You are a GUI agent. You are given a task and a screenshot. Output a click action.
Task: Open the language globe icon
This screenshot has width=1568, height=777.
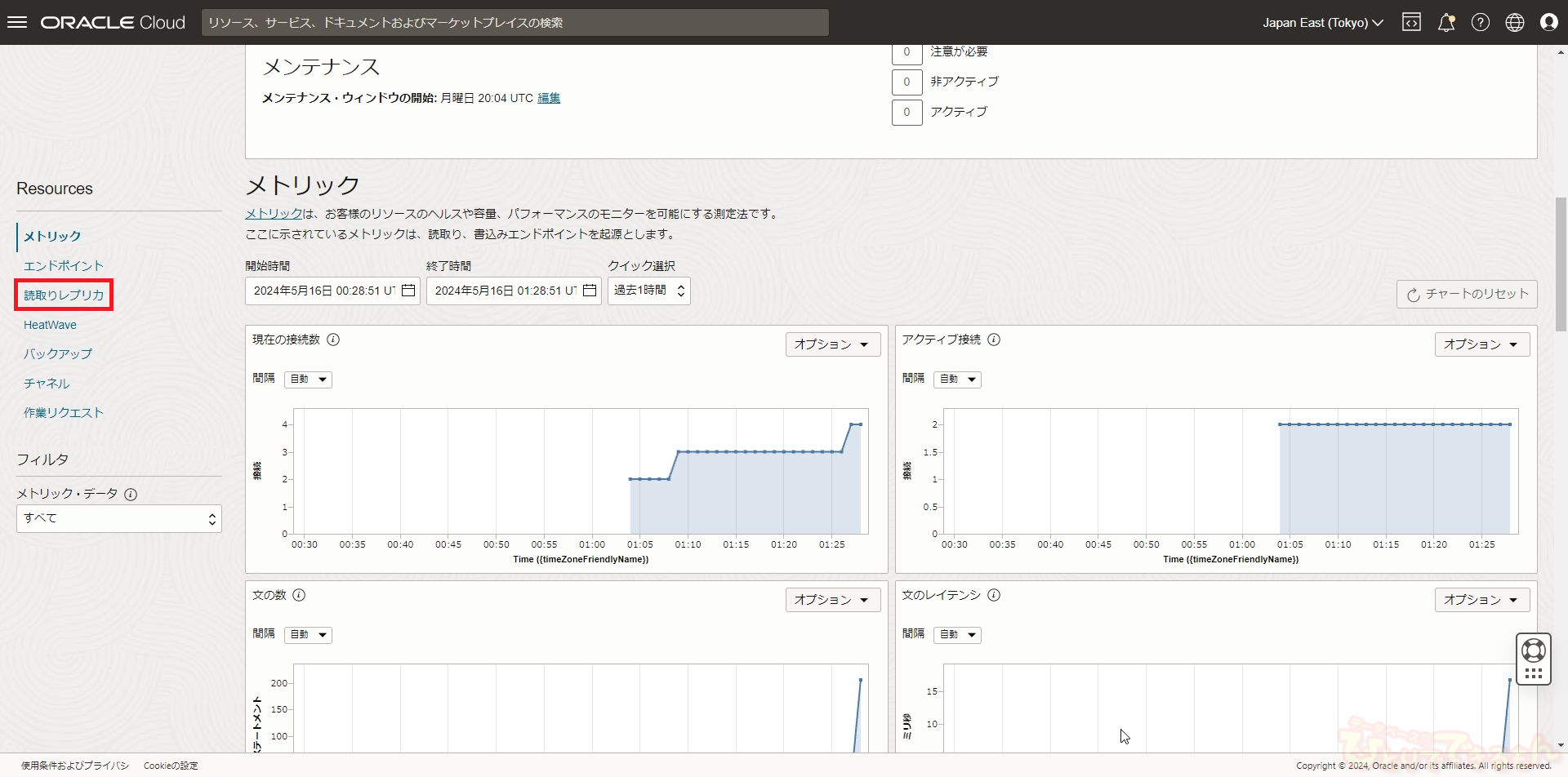click(x=1515, y=22)
